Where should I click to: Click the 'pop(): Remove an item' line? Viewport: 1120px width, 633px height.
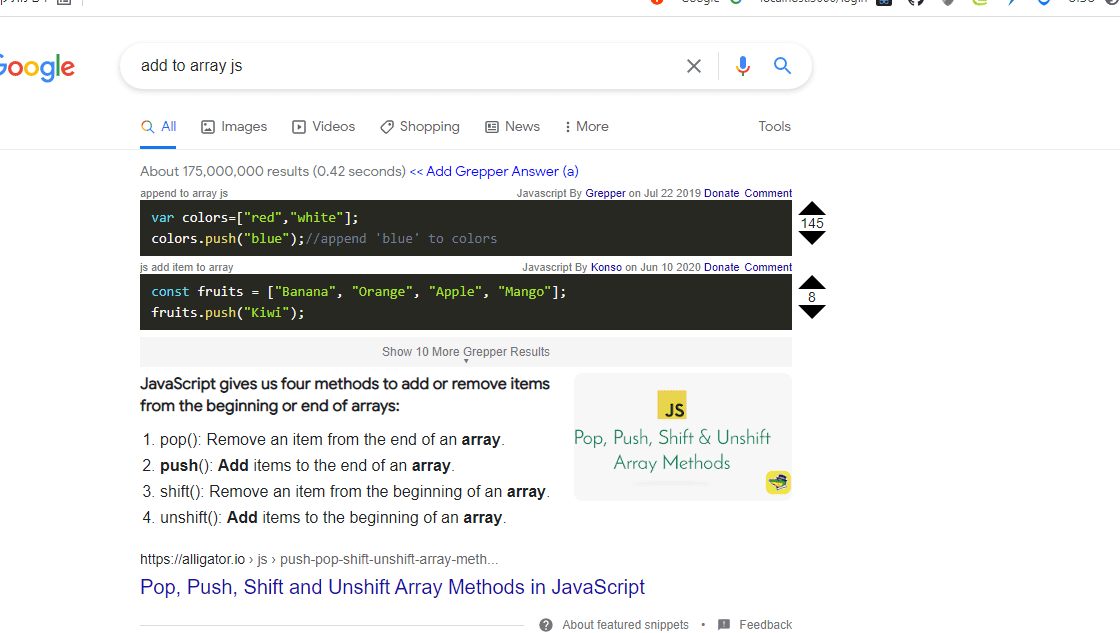click(332, 440)
